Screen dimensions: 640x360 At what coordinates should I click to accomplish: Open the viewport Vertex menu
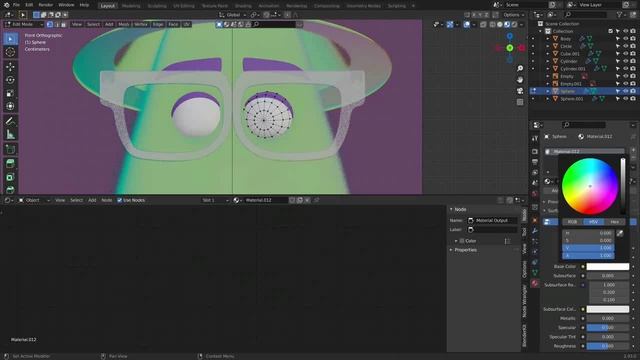click(141, 24)
